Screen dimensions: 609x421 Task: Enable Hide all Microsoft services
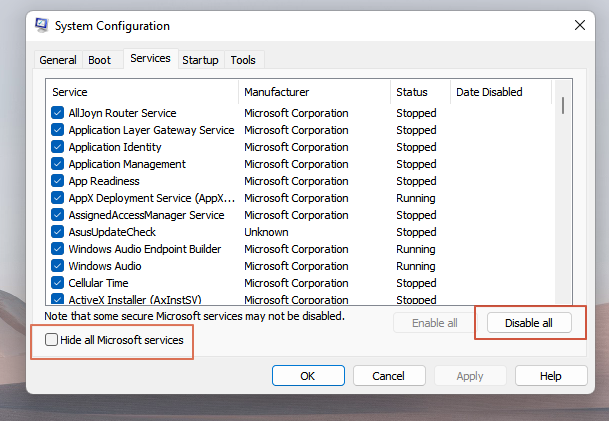click(x=52, y=341)
